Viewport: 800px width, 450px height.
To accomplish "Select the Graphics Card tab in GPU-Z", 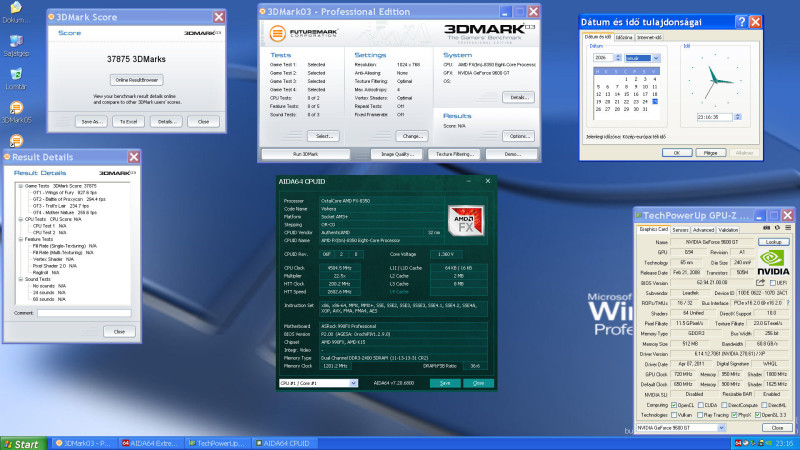I will pos(654,230).
